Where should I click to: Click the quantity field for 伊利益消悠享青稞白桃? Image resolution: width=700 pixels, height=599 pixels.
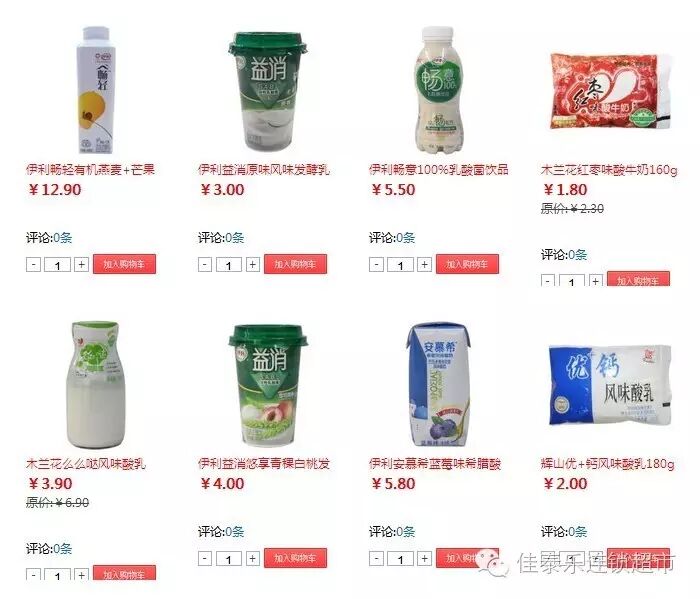(x=229, y=559)
